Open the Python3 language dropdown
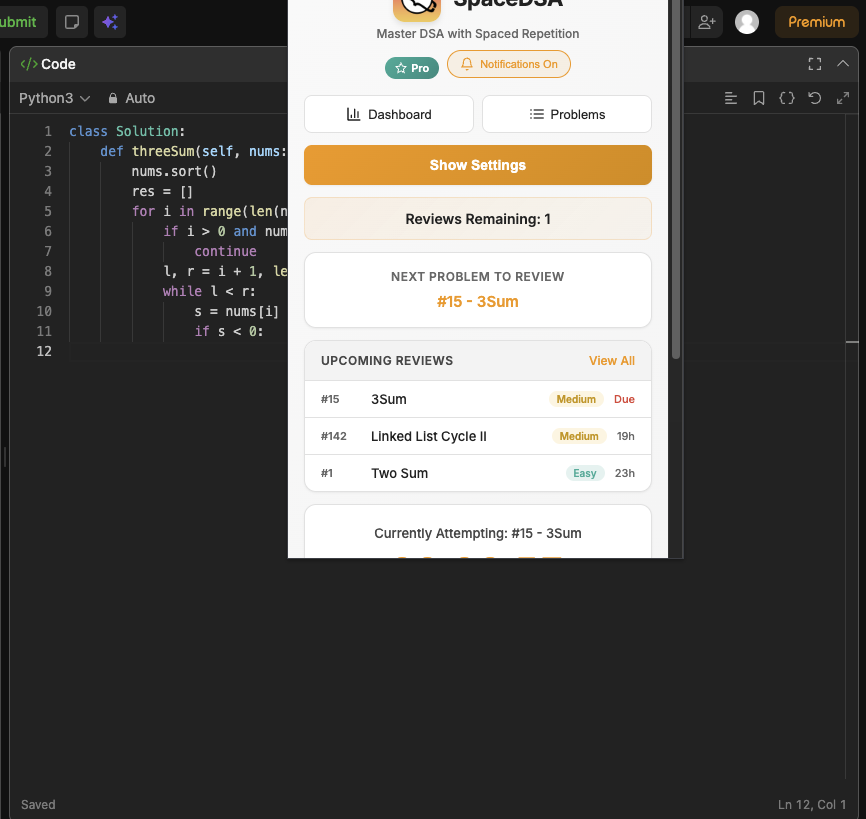 coord(54,98)
